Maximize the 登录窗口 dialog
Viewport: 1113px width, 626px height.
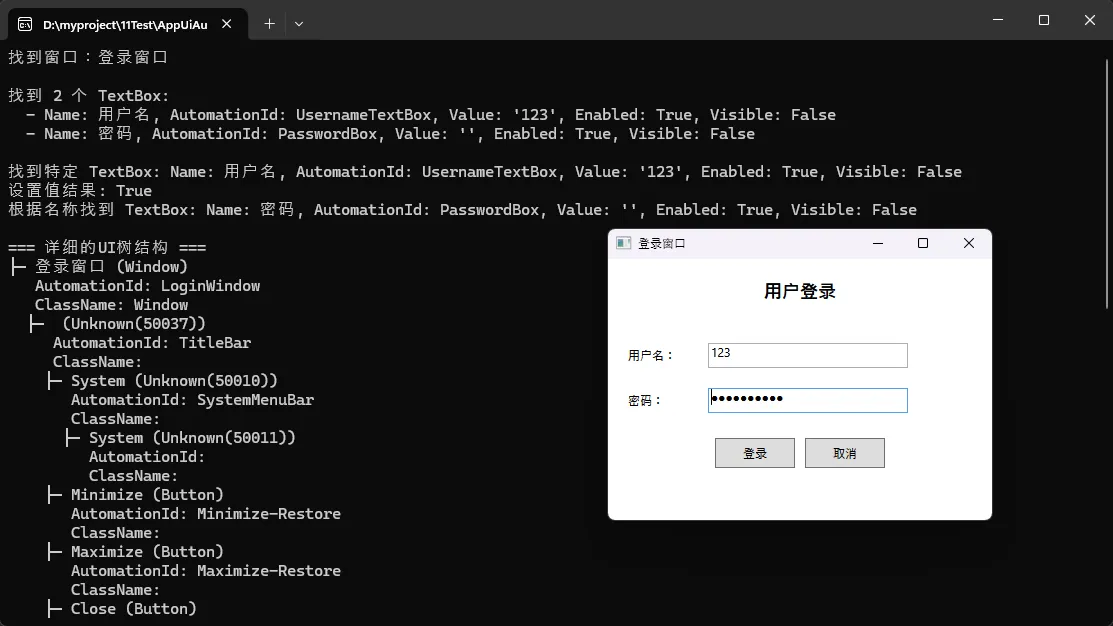[x=923, y=243]
